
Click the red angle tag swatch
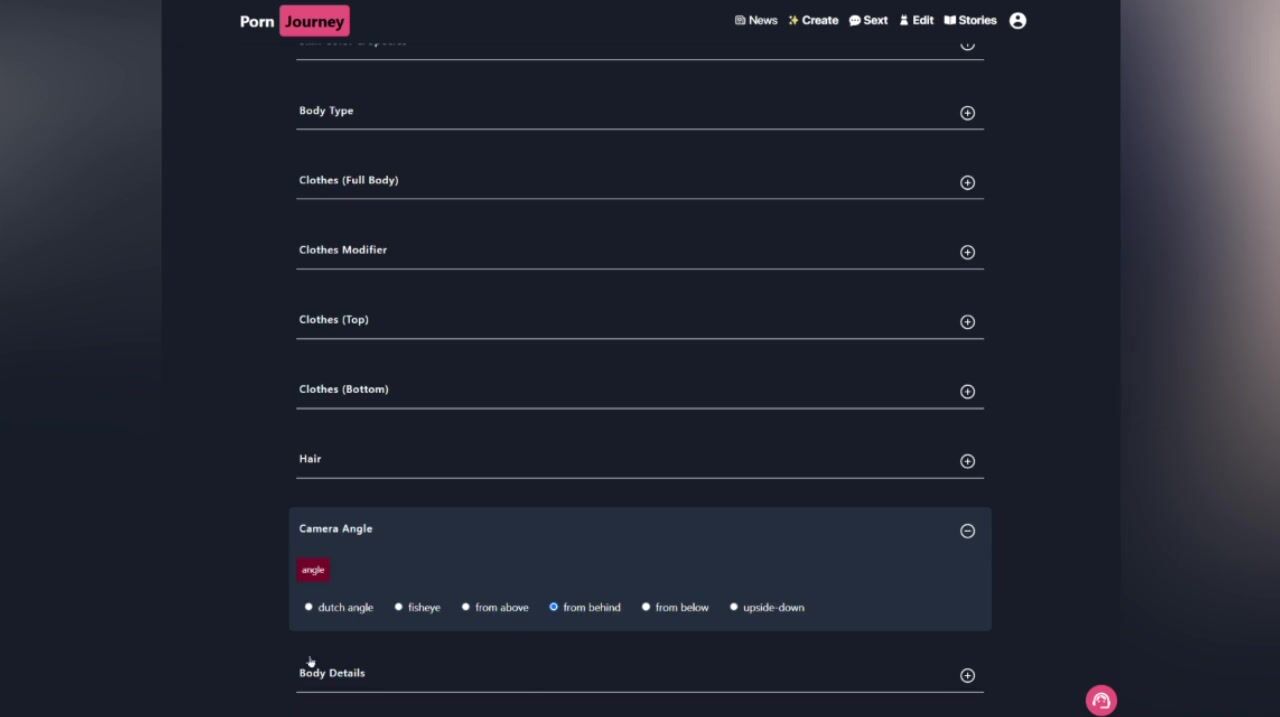pyautogui.click(x=313, y=570)
